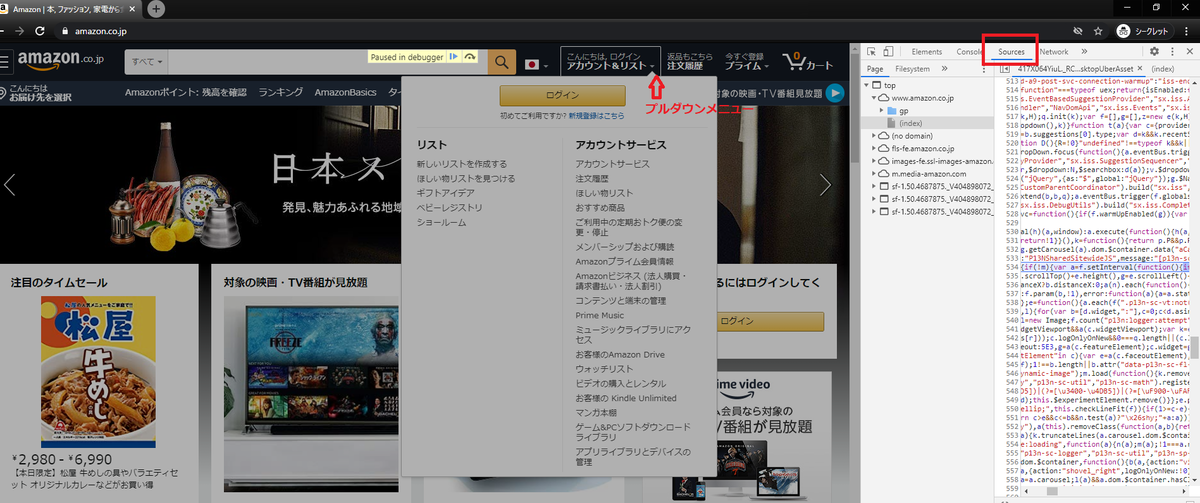Viewport: 1200px width, 503px height.
Task: Open アカウントサービス link in menu
Action: click(612, 163)
